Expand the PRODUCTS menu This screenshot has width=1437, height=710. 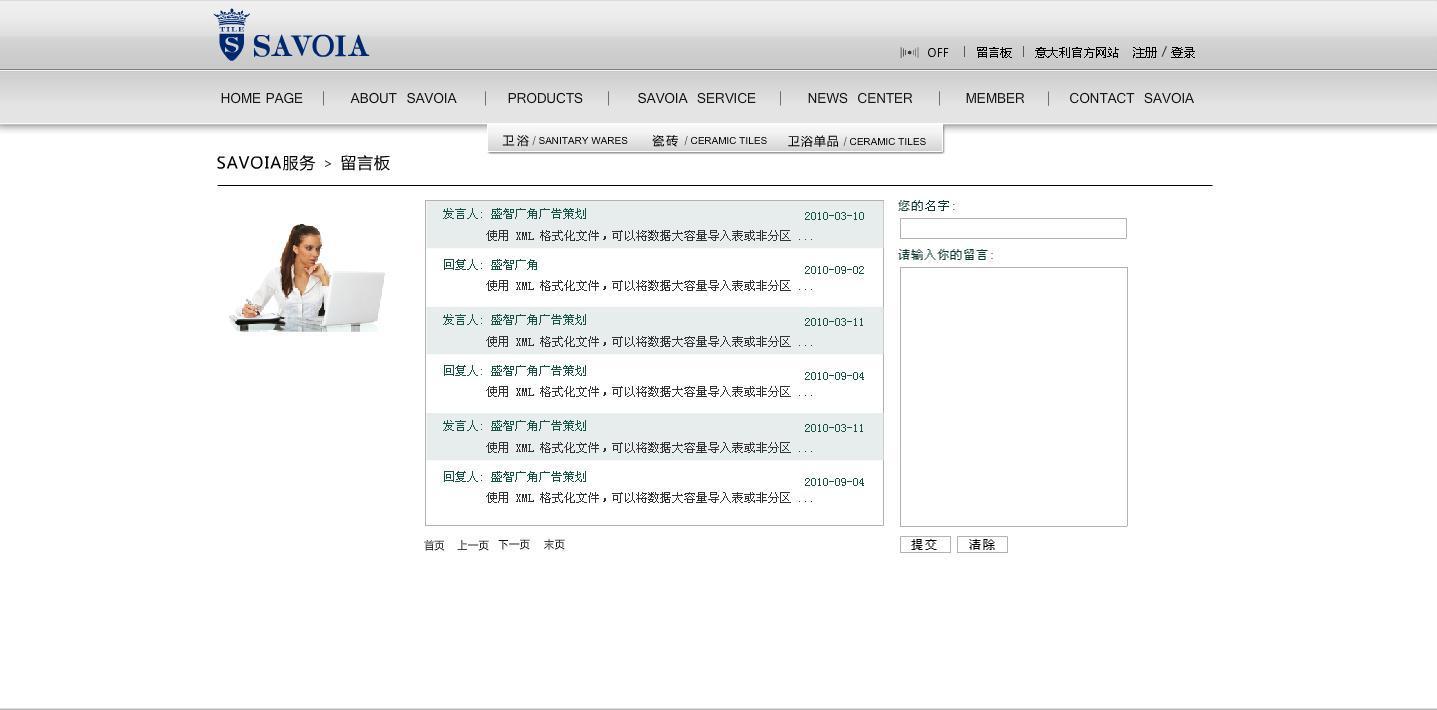point(544,98)
